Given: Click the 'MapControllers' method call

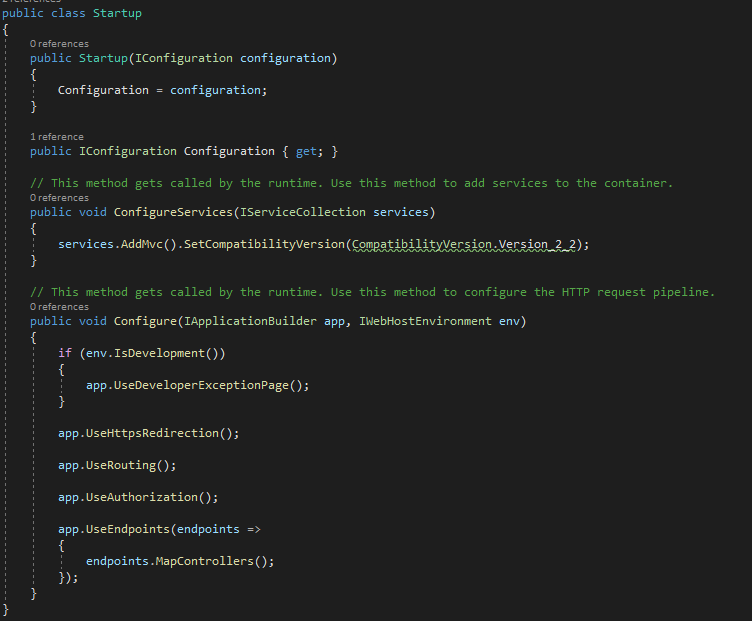Looking at the screenshot, I should click(205, 562).
